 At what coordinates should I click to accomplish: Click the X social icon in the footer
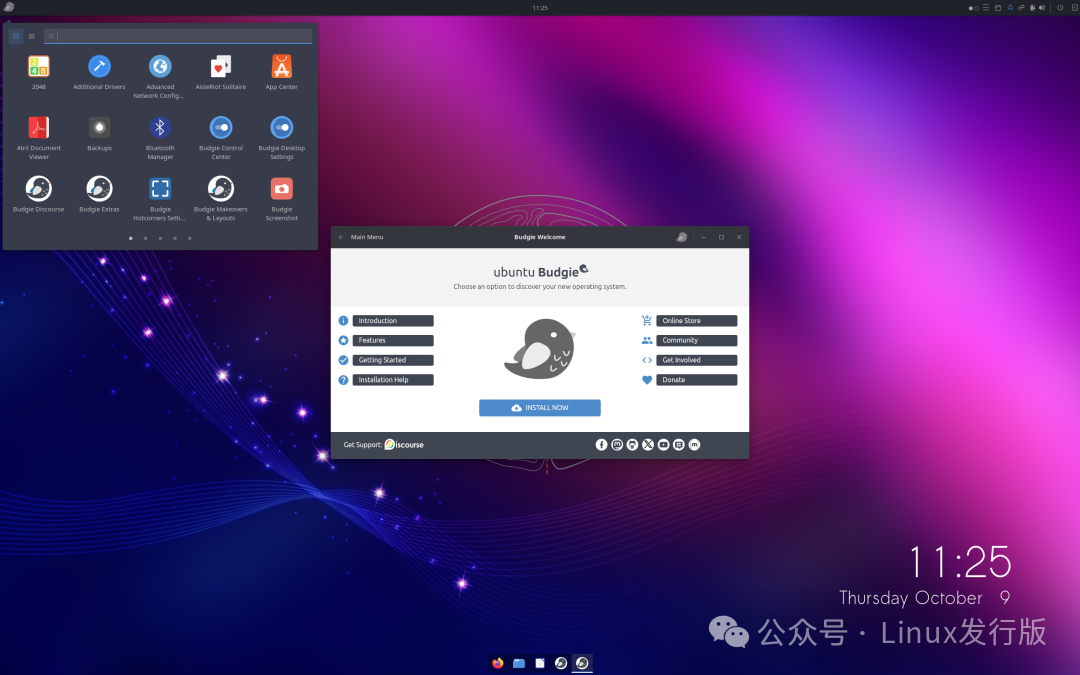click(x=647, y=444)
